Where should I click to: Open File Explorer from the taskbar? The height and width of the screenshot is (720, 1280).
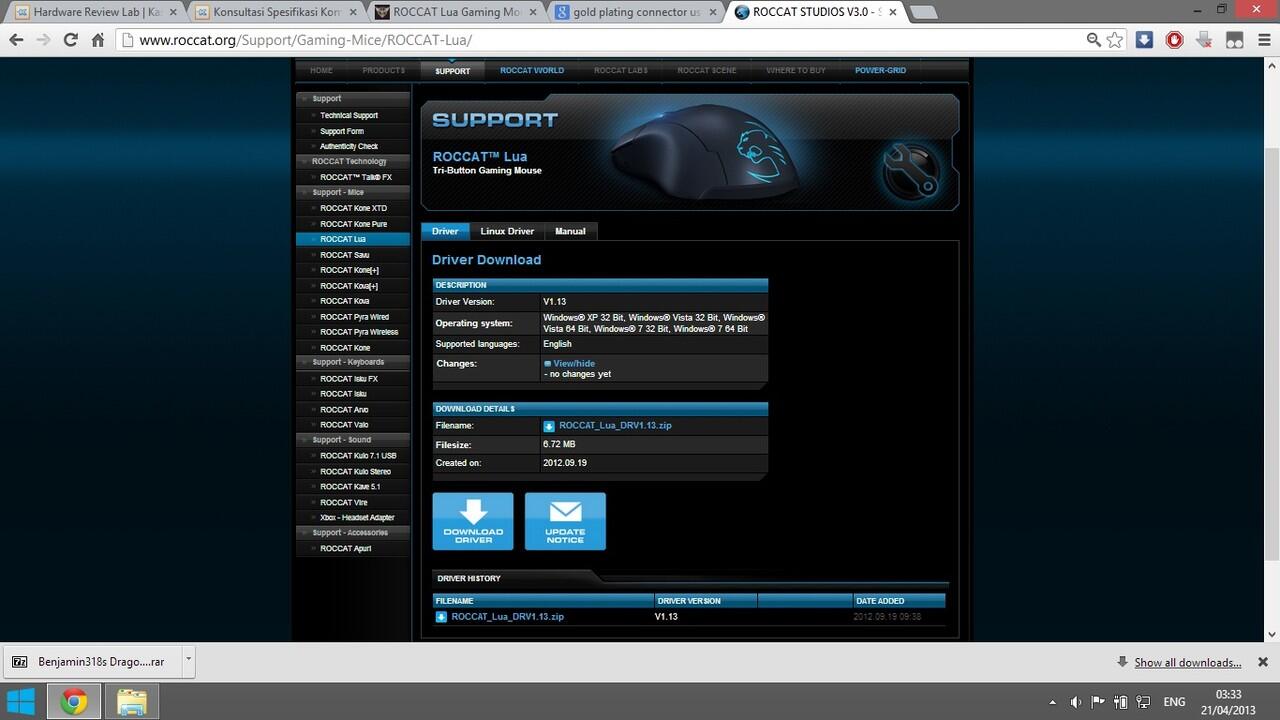132,702
